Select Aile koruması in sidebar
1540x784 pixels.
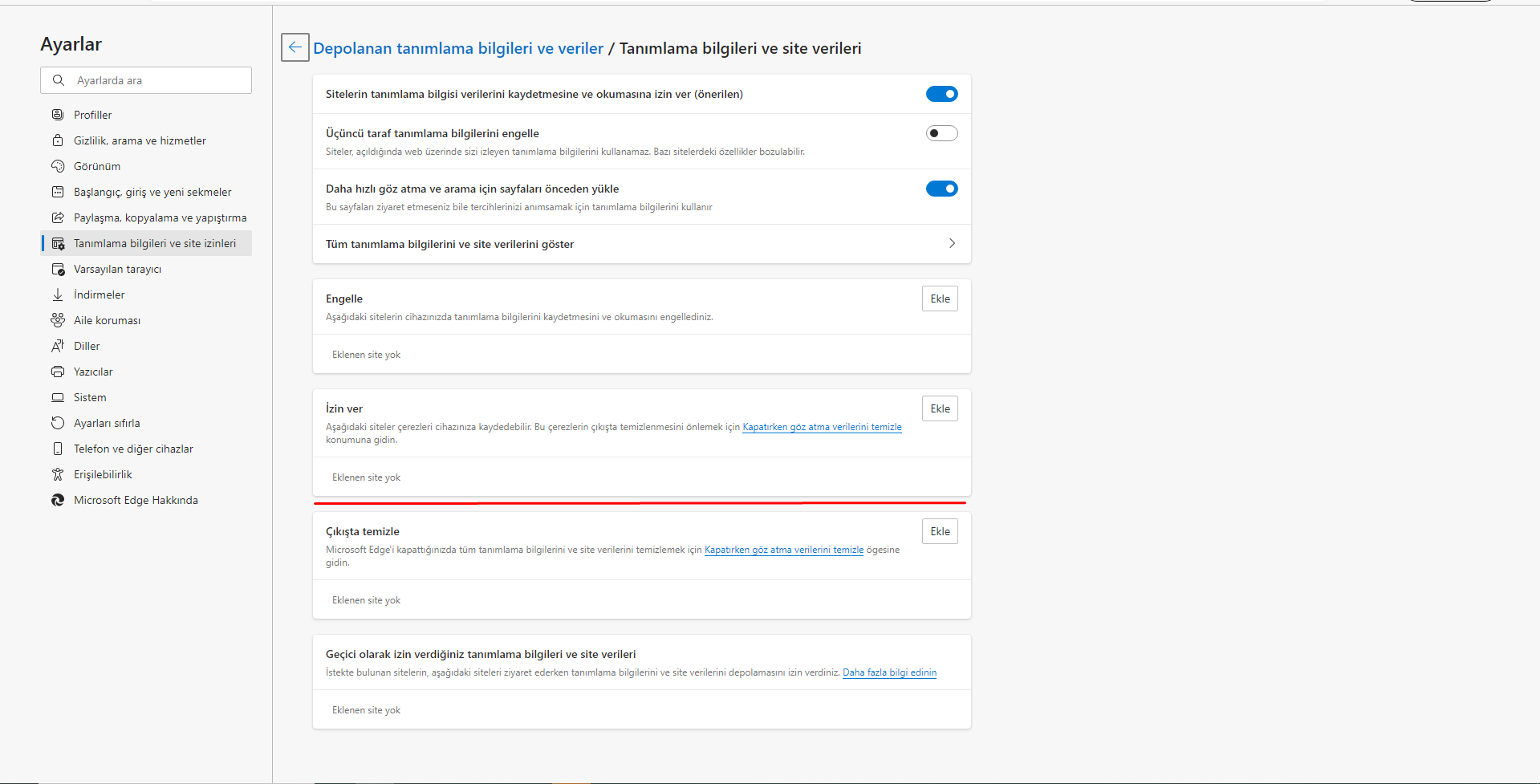(x=146, y=320)
